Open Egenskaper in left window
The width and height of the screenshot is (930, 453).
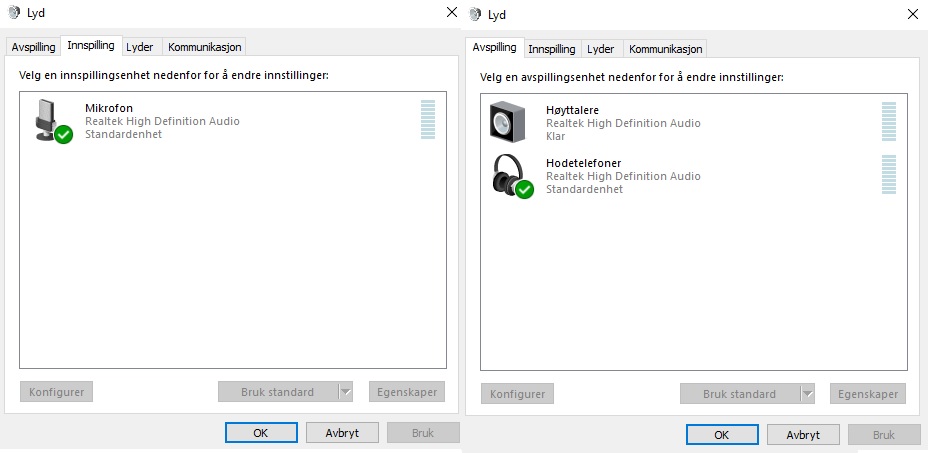tap(407, 392)
